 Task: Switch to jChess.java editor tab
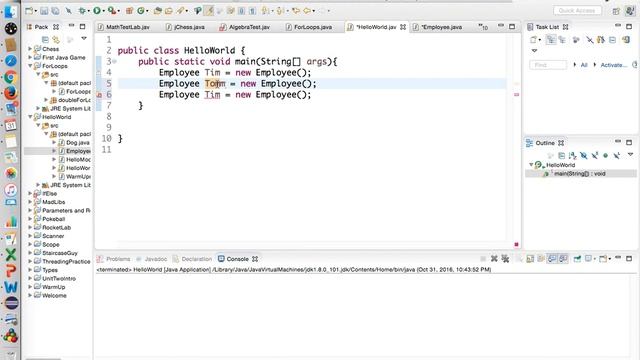189,27
